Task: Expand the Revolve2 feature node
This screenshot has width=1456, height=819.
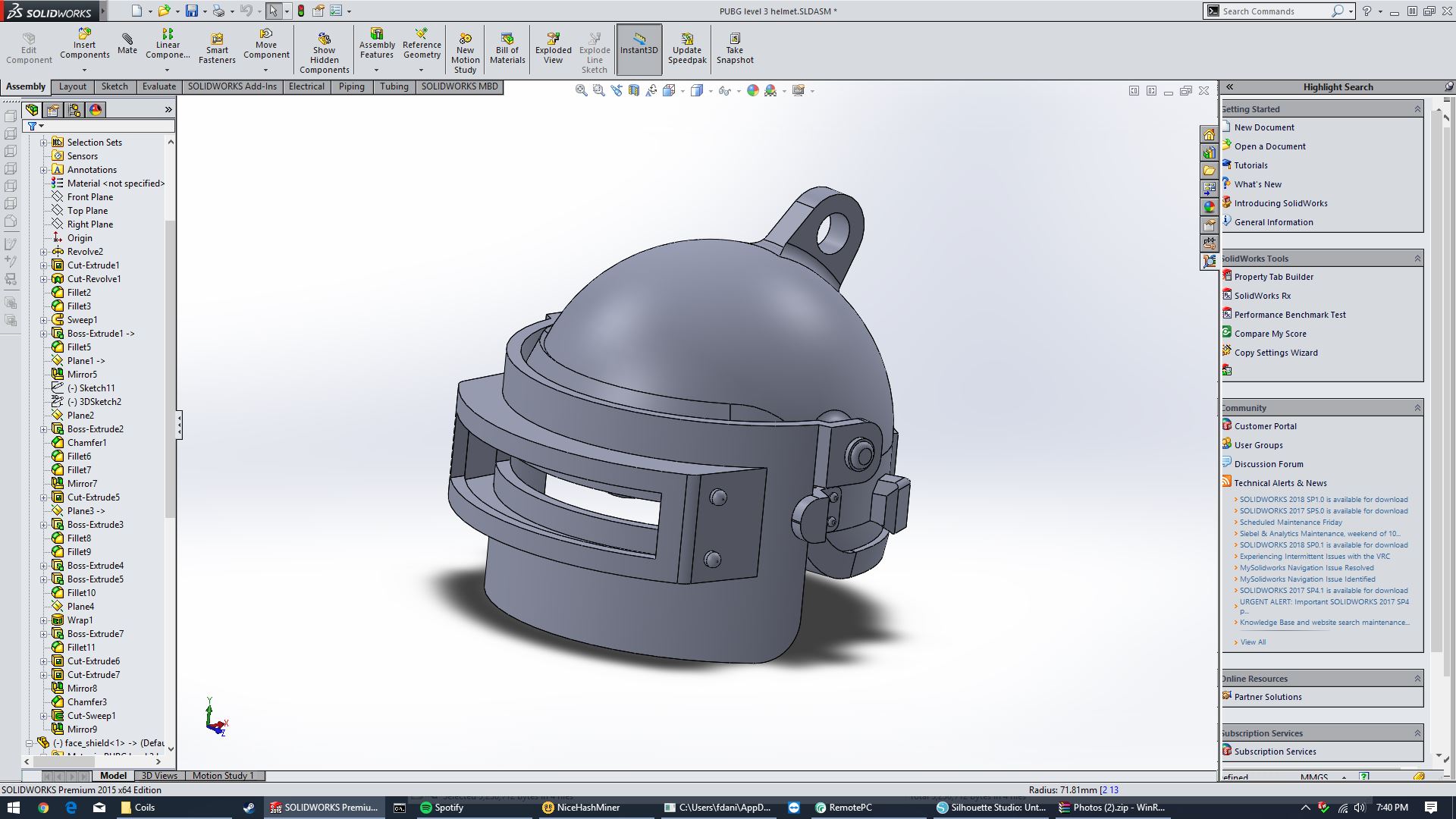Action: click(x=43, y=252)
